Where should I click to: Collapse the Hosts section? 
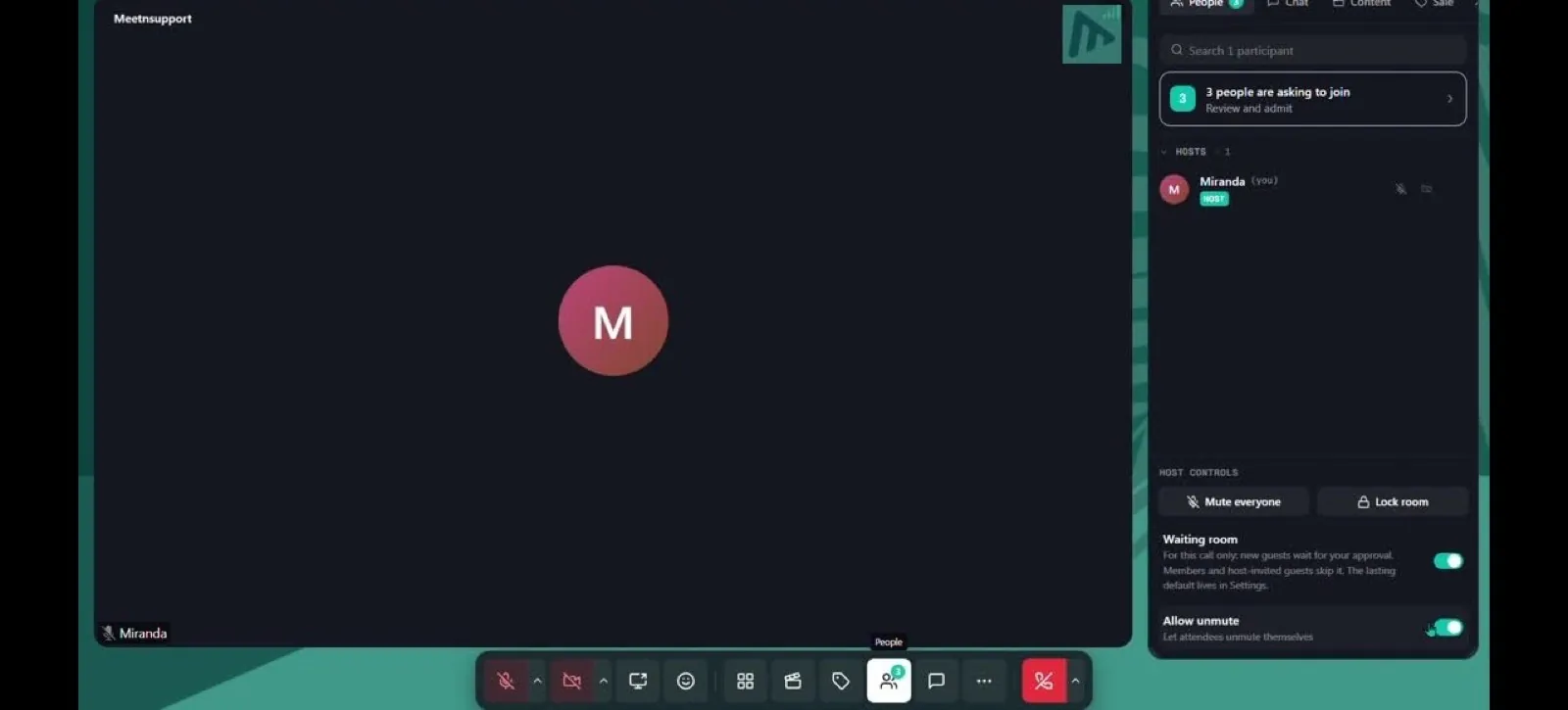tap(1164, 152)
